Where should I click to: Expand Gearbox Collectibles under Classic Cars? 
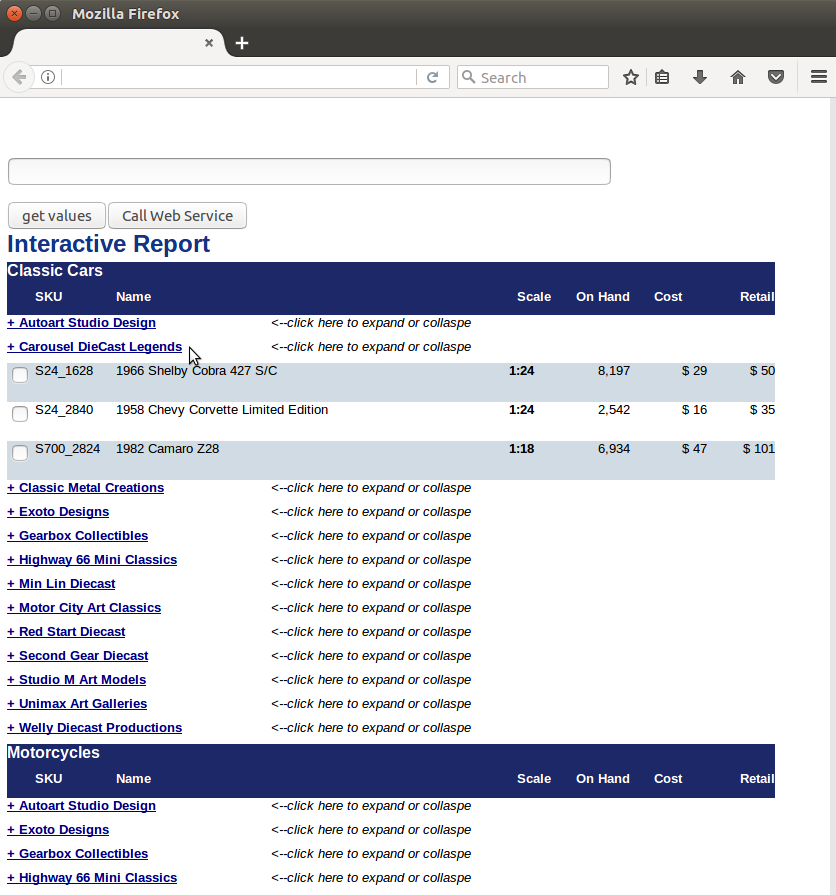tap(78, 535)
